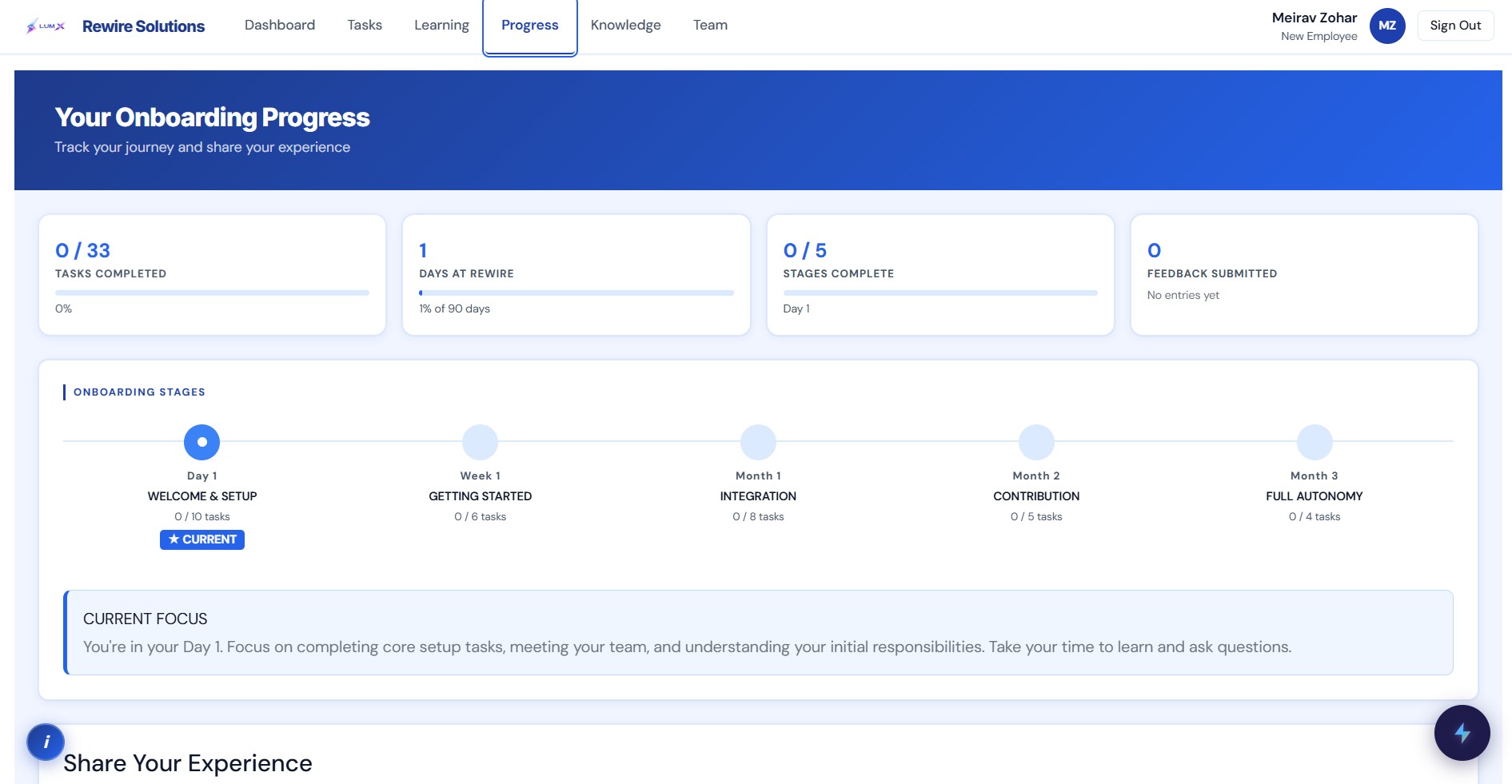
Task: Click the '0 / 5' stages count
Action: [x=804, y=251]
